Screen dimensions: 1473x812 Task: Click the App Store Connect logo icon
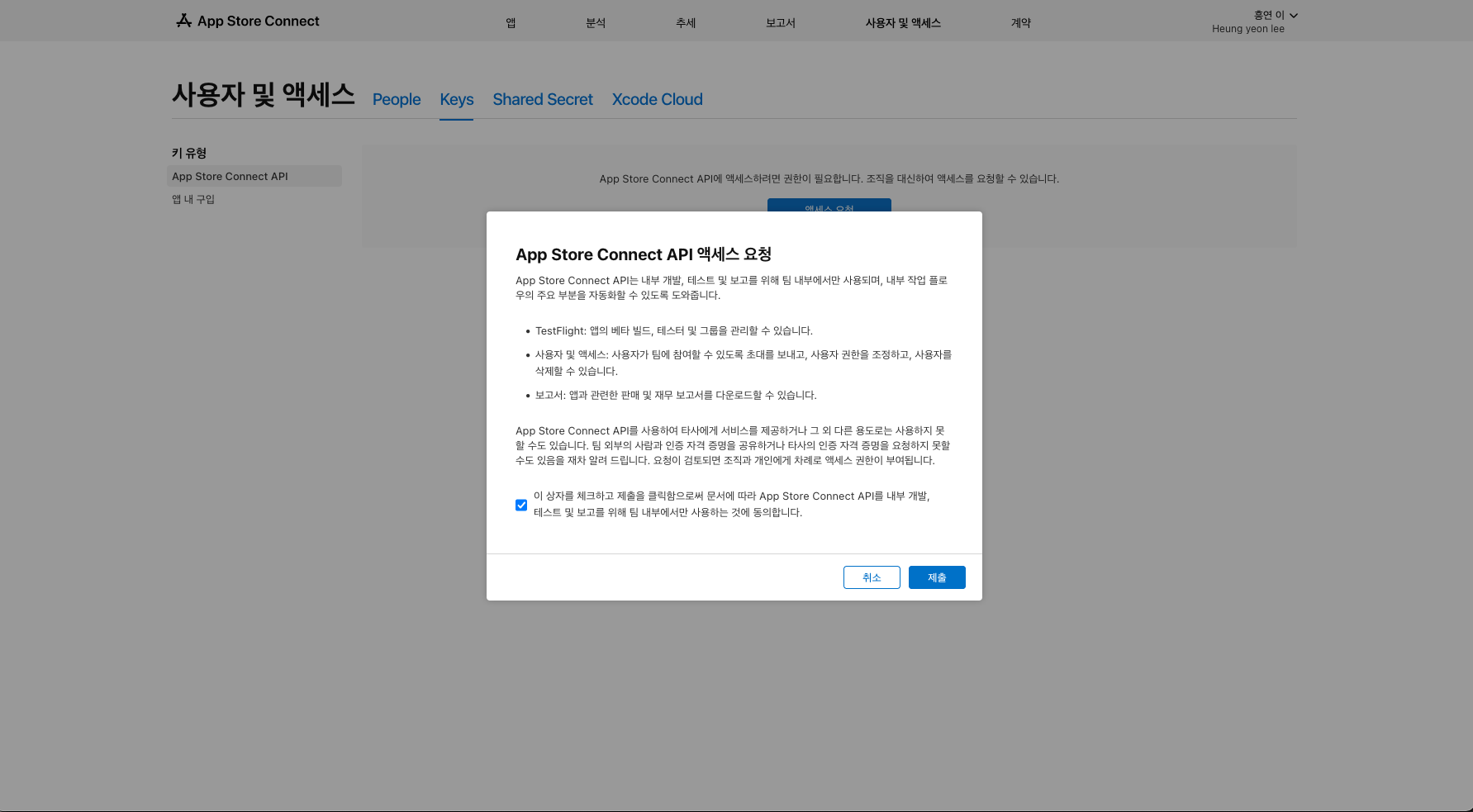click(x=183, y=21)
